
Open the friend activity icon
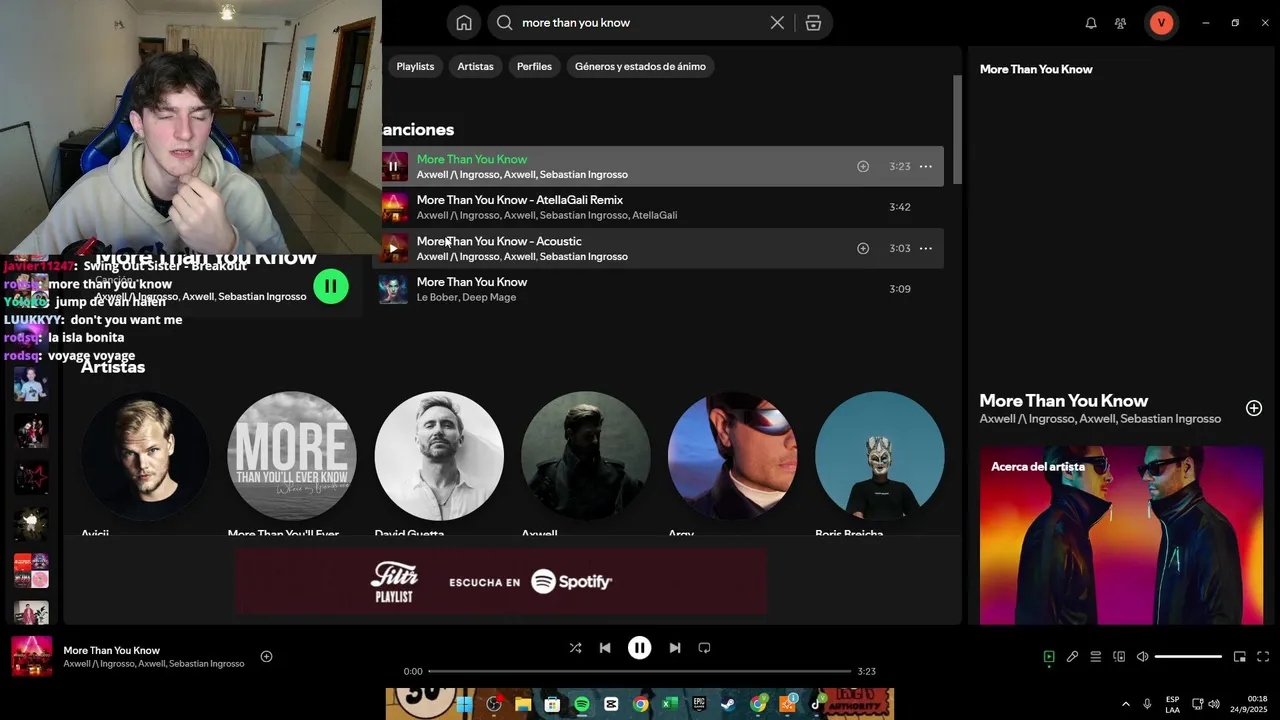[1121, 23]
